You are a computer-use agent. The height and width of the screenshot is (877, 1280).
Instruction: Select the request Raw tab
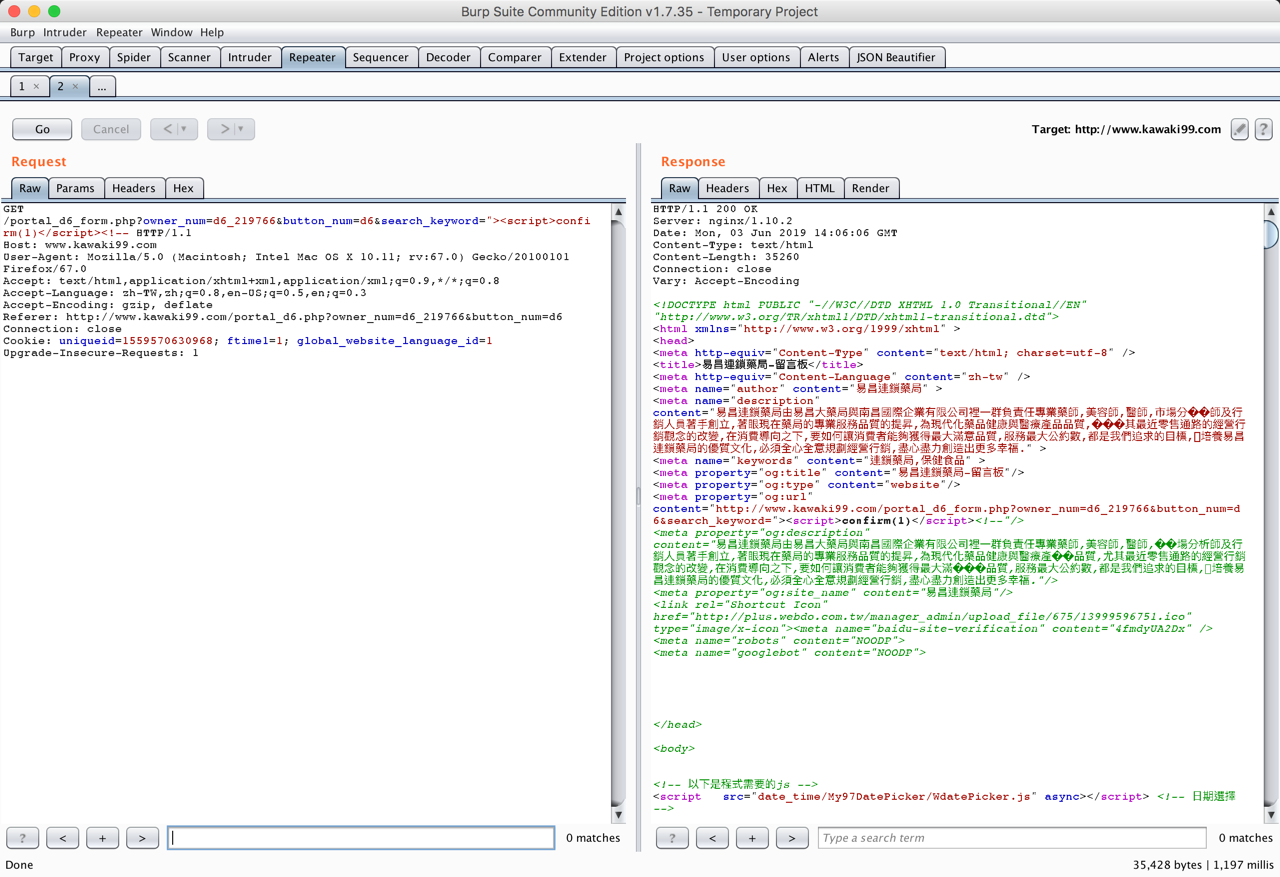click(30, 188)
